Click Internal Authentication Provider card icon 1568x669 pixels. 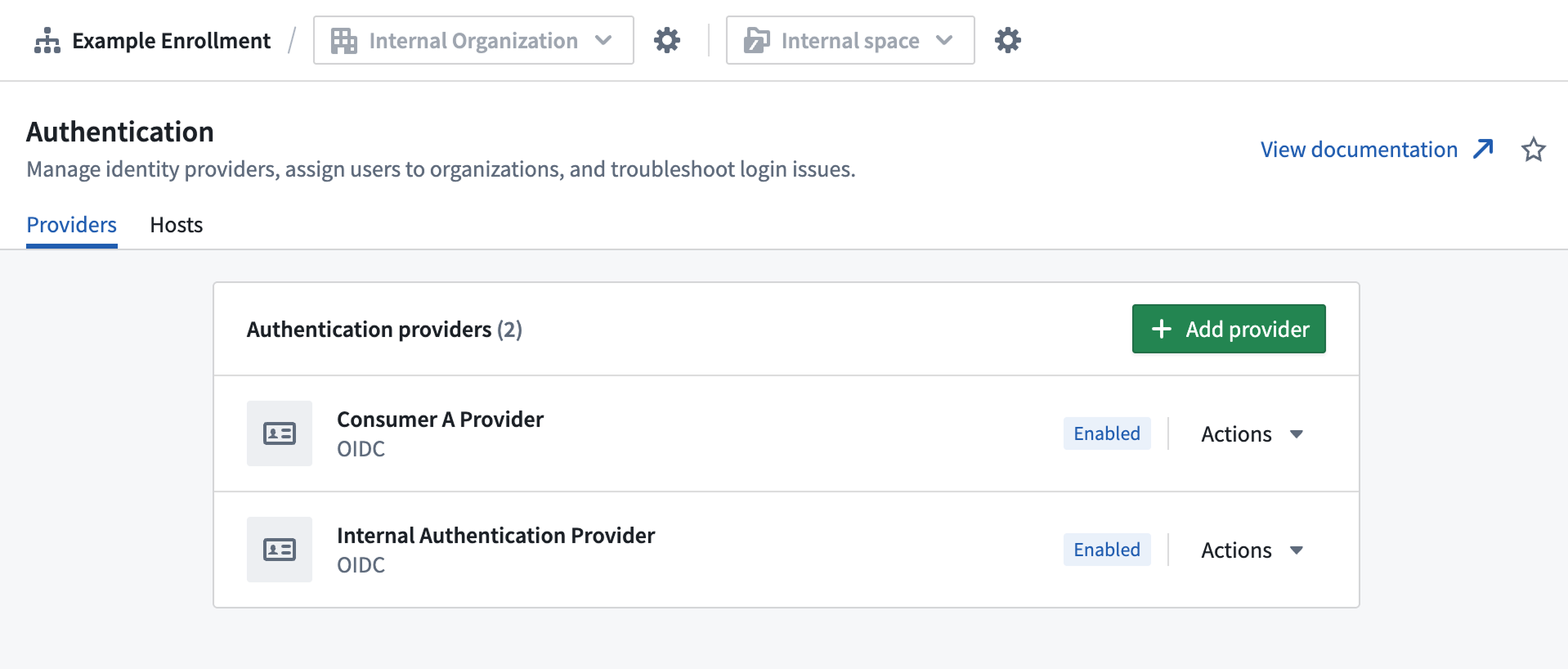[x=280, y=550]
